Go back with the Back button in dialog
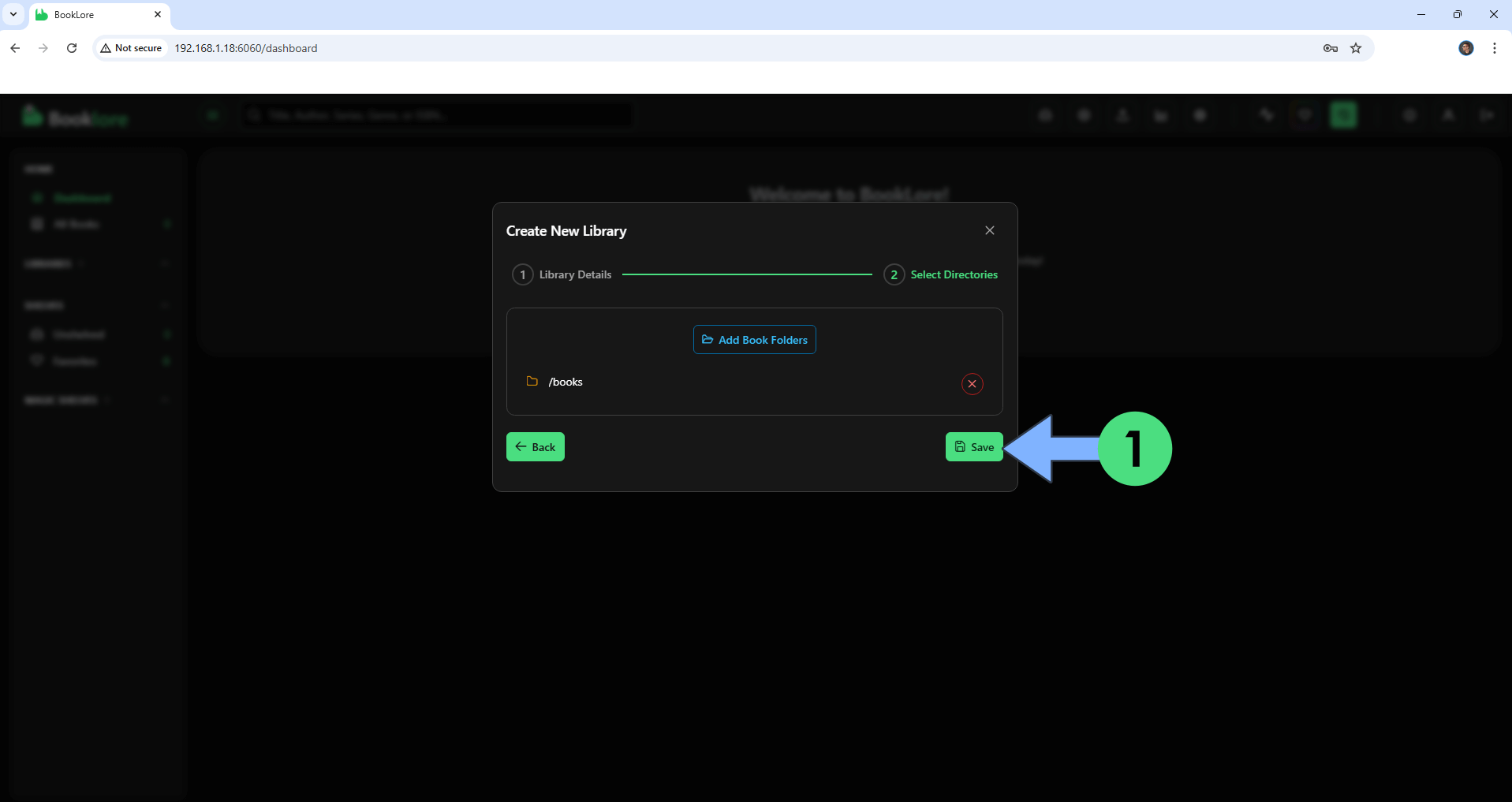This screenshot has width=1512, height=802. point(535,447)
